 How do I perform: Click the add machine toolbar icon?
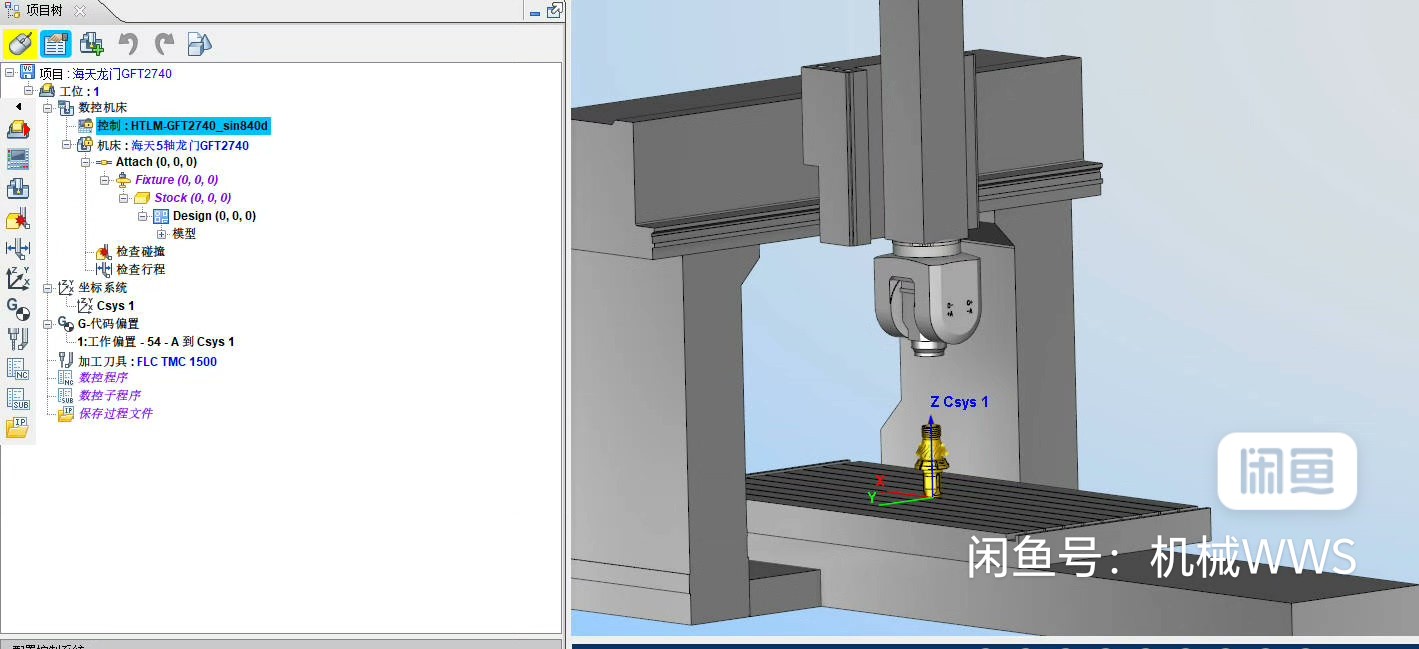[x=90, y=44]
